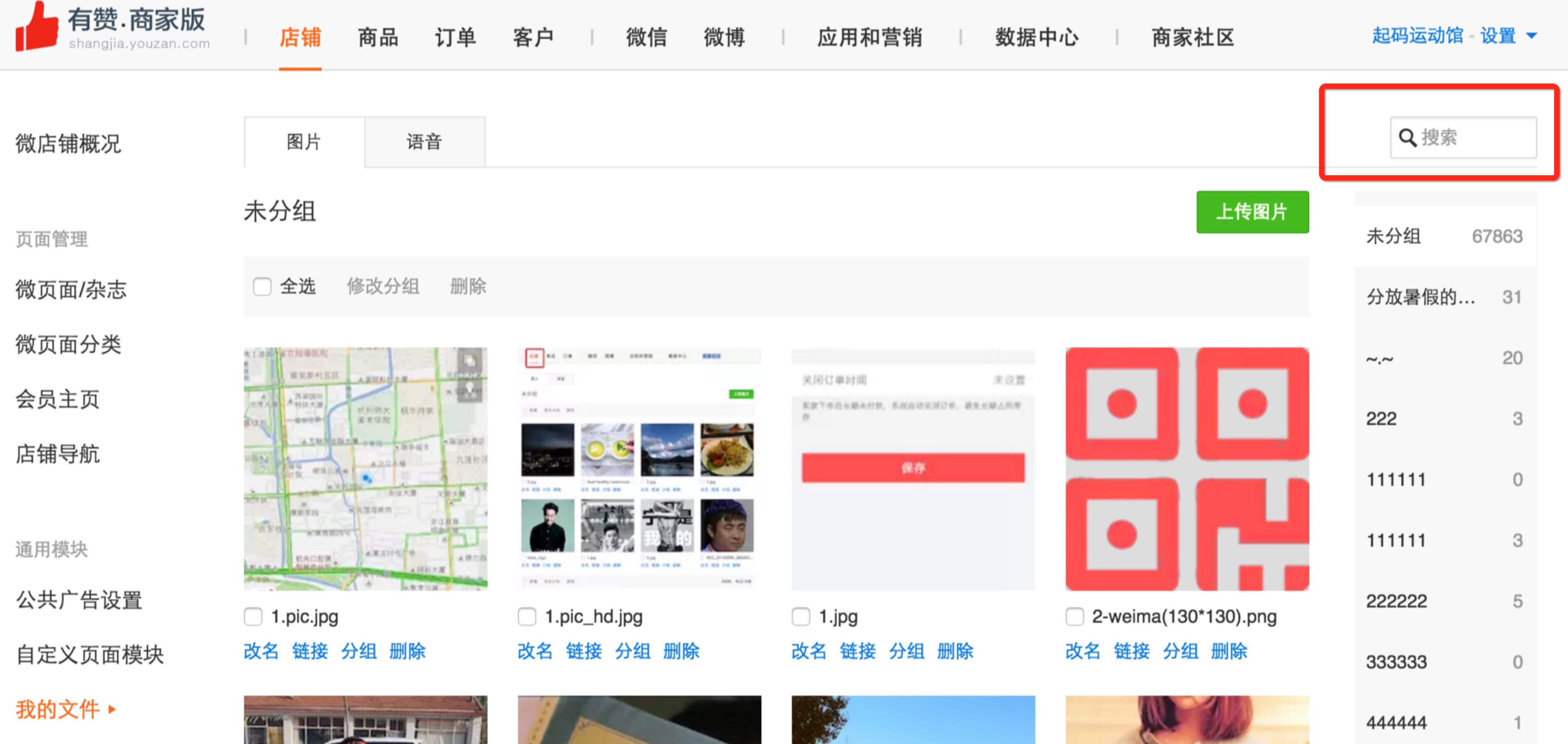Screen dimensions: 1568x744
Task: Click 修改分组 in the batch bar
Action: (x=383, y=286)
